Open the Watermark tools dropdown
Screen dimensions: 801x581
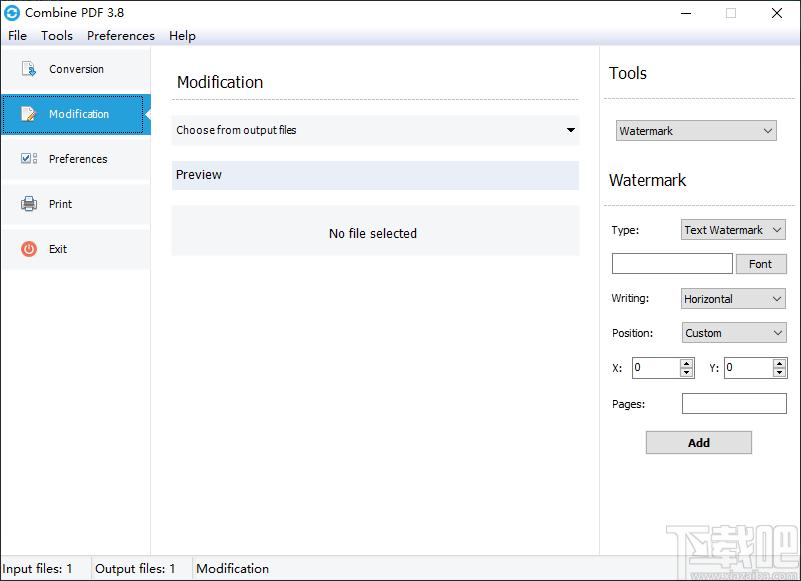(696, 131)
